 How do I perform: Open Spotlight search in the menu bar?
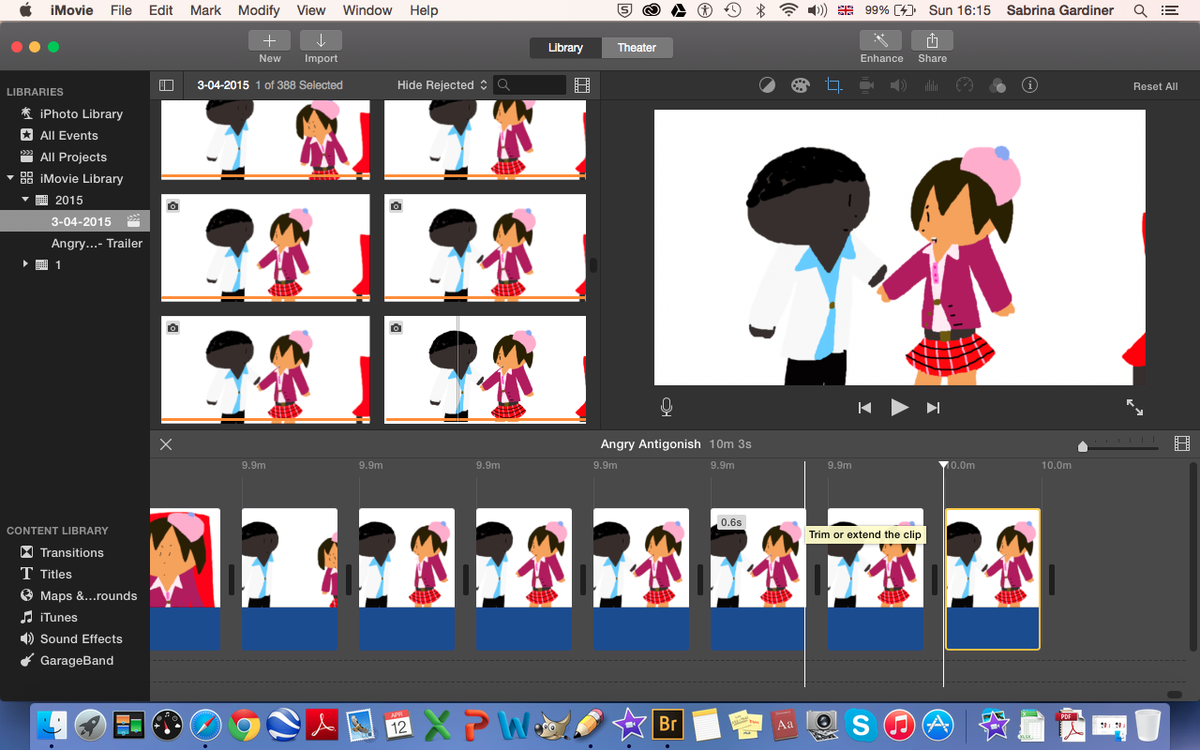pos(1140,10)
